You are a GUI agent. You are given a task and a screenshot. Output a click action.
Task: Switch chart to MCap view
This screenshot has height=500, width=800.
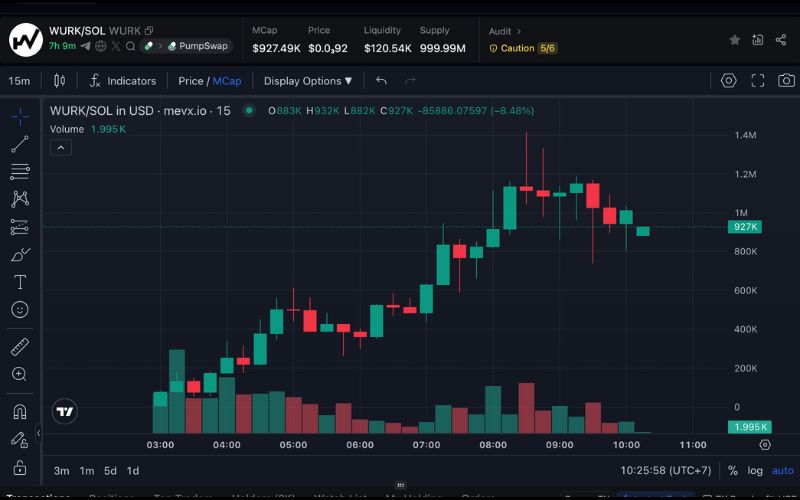pyautogui.click(x=227, y=81)
